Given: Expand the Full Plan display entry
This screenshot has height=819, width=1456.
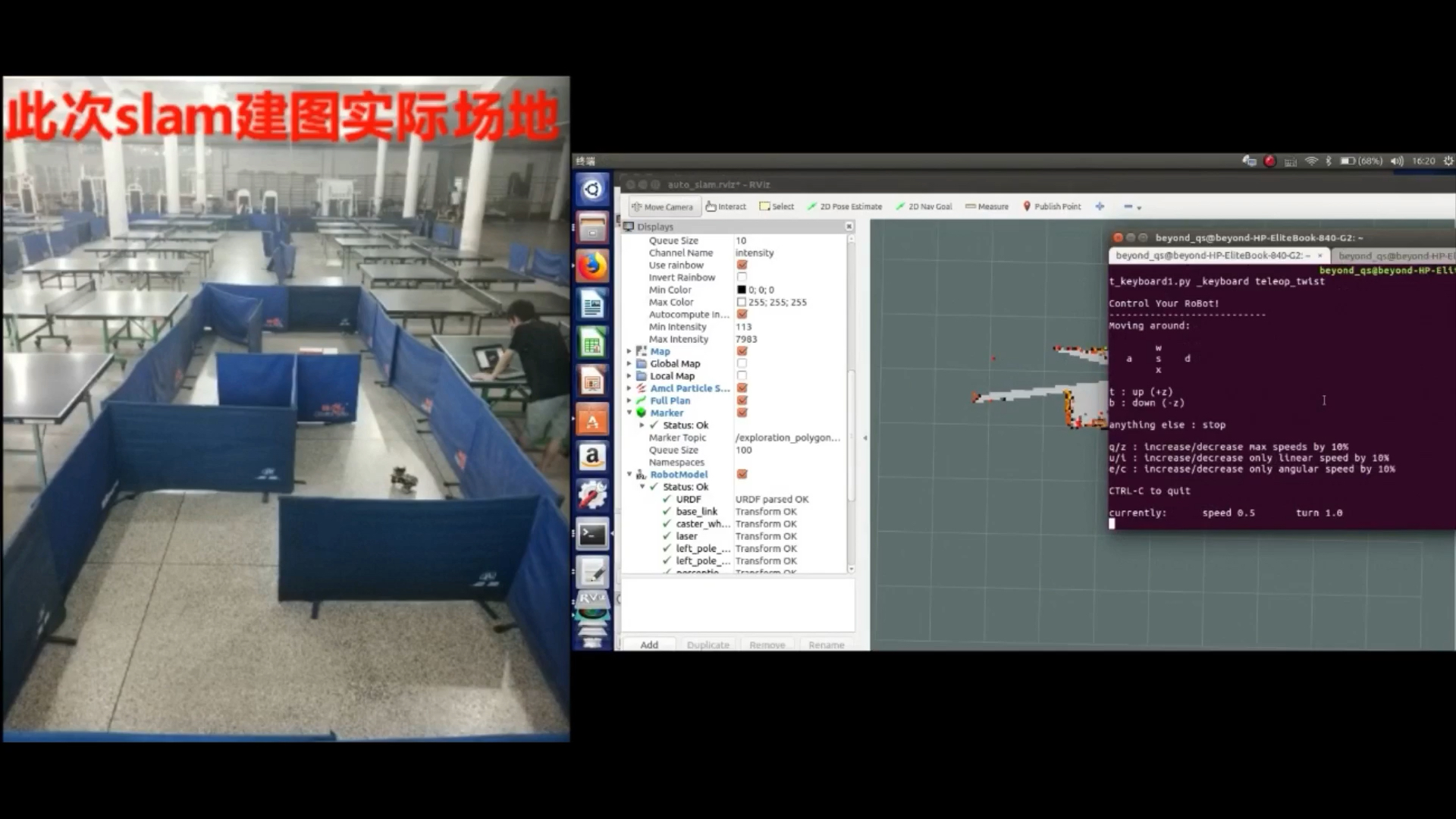Looking at the screenshot, I should coord(629,400).
